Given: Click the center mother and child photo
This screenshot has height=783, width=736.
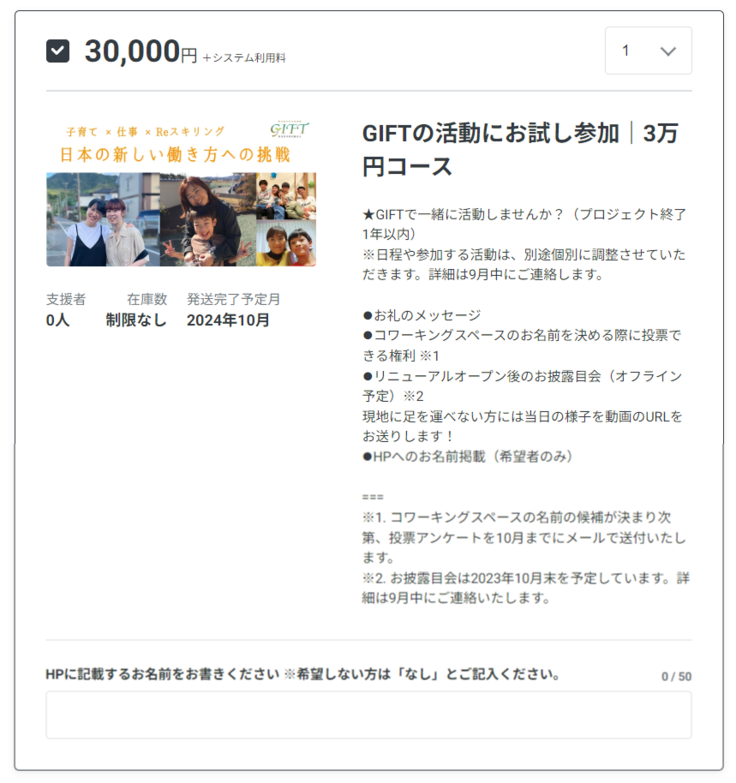Looking at the screenshot, I should pyautogui.click(x=208, y=219).
